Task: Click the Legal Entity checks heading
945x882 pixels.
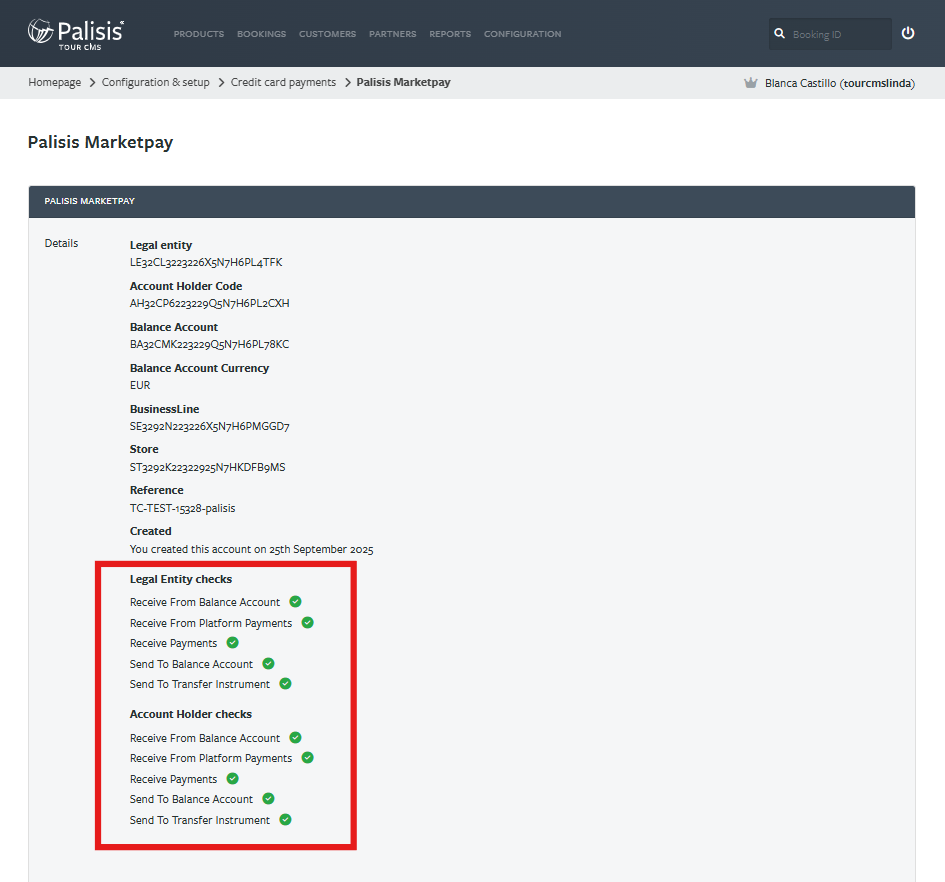Action: pyautogui.click(x=181, y=579)
